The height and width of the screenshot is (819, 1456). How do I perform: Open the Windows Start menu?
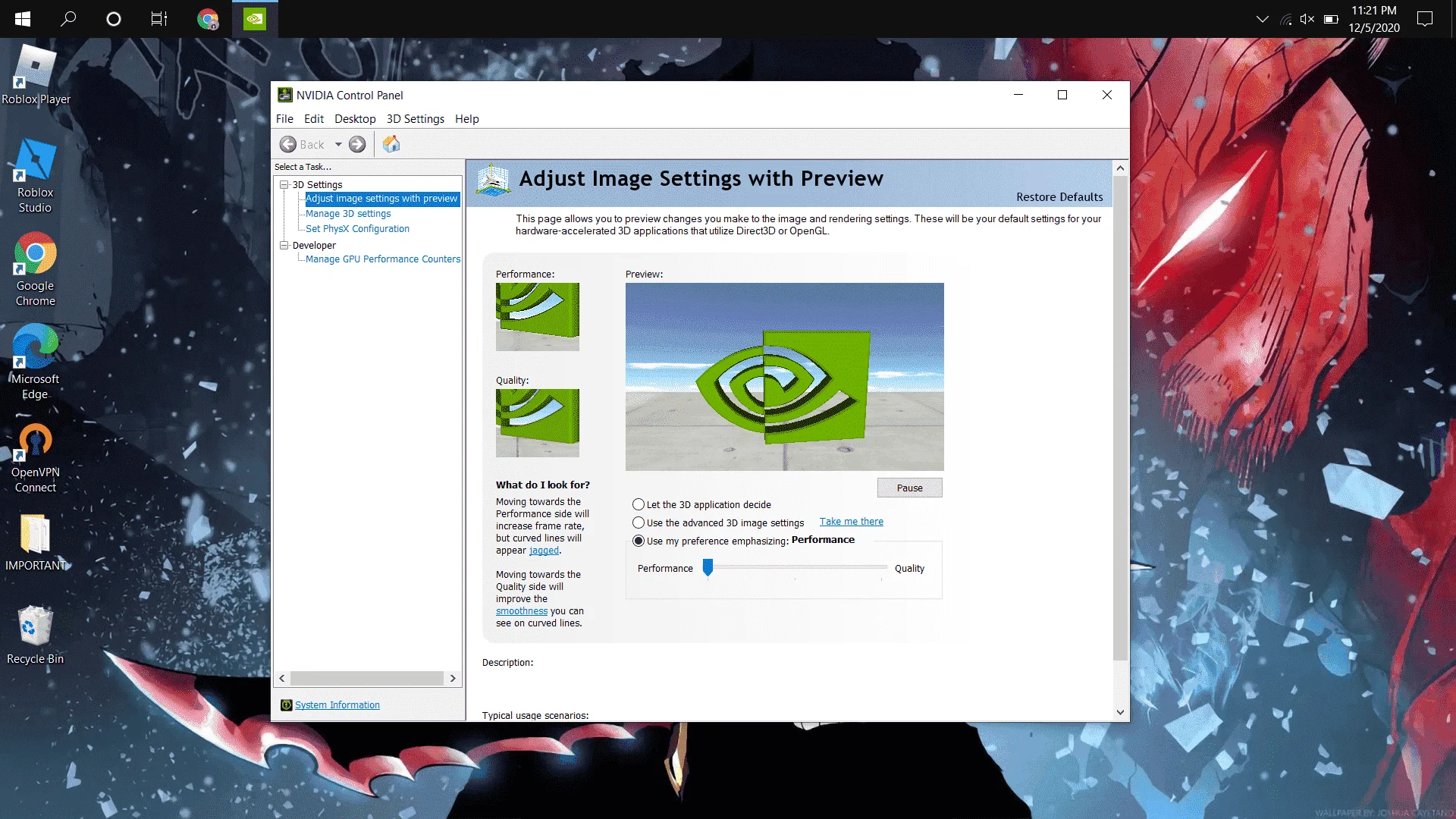pyautogui.click(x=23, y=19)
